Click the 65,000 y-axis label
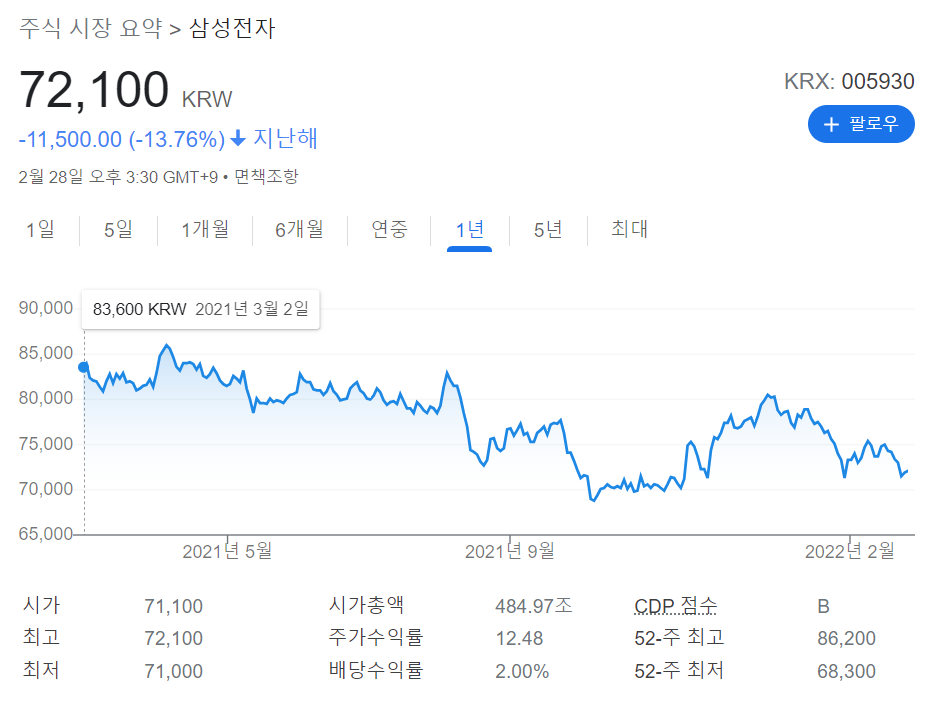The width and height of the screenshot is (931, 703). (46, 534)
